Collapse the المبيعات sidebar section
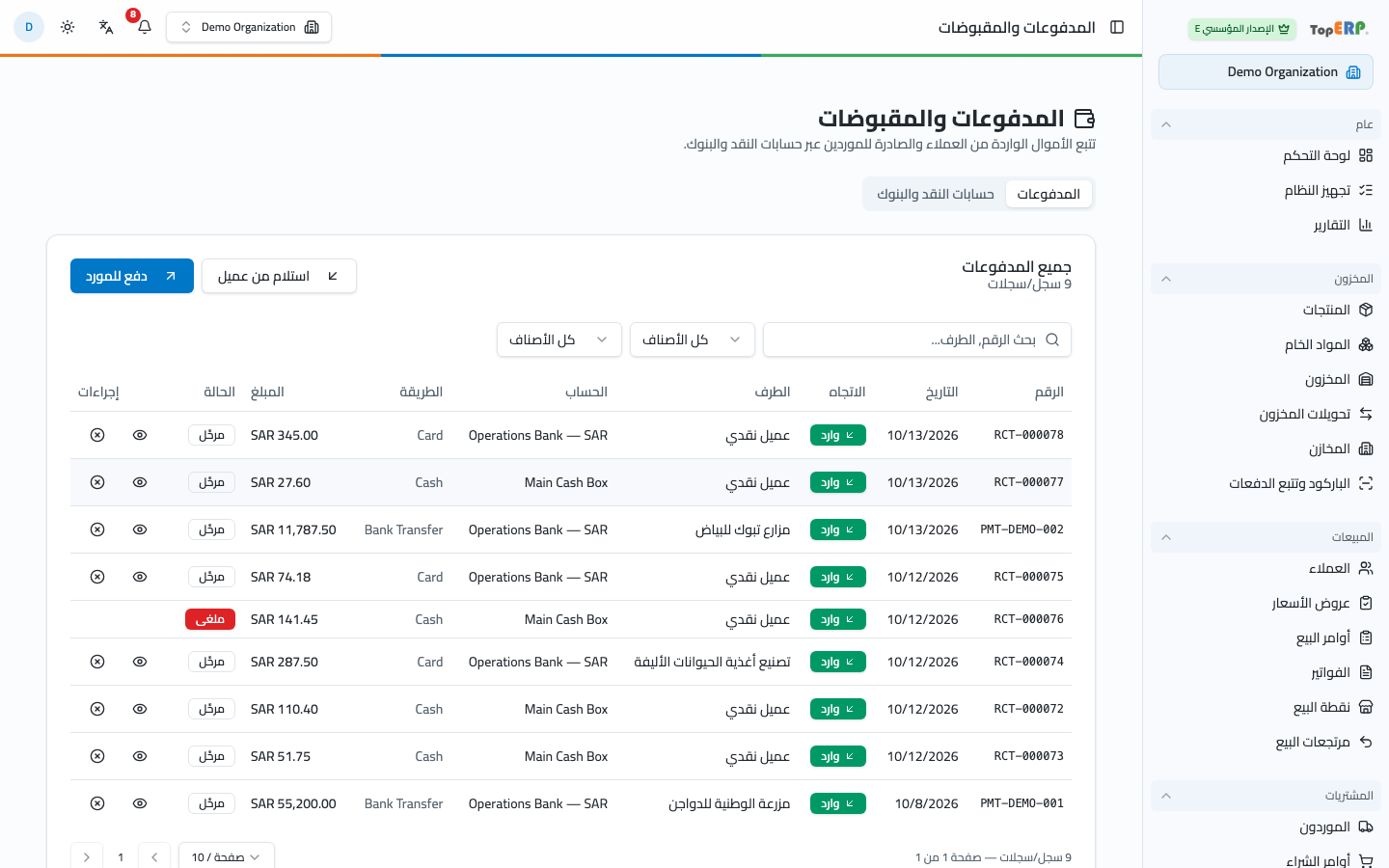The height and width of the screenshot is (868, 1389). pos(1266,537)
